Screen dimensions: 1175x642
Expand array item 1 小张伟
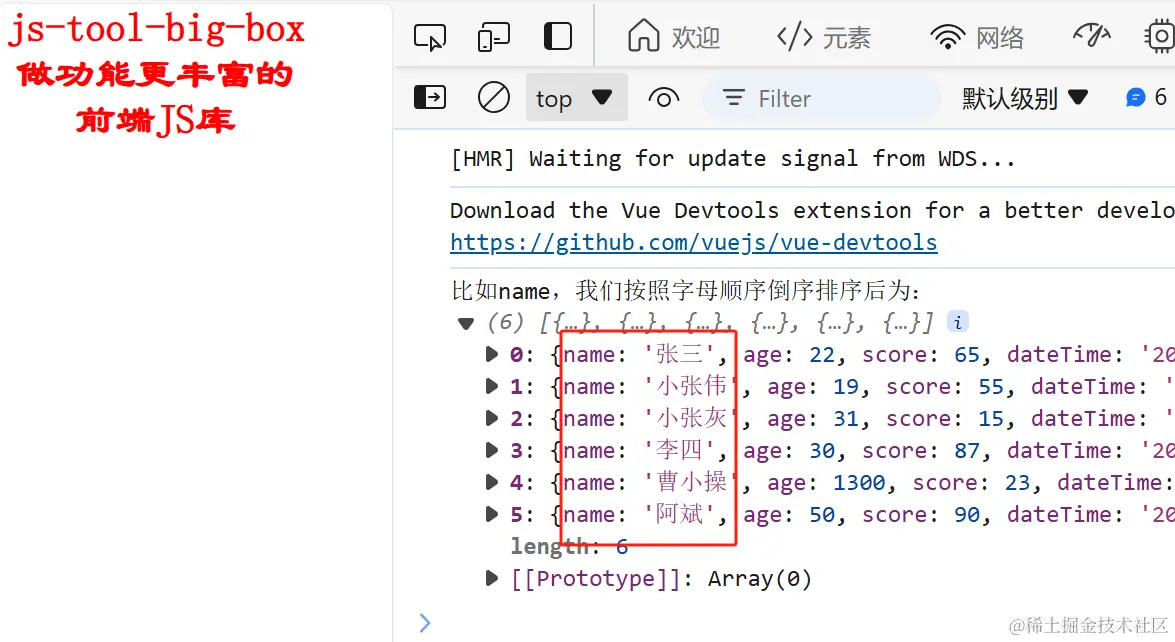[x=492, y=386]
